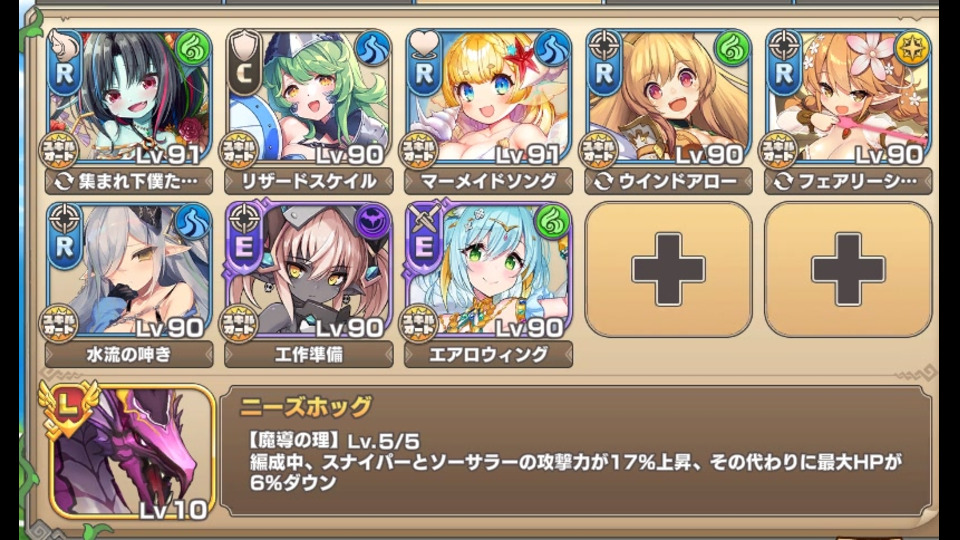Viewport: 960px width, 540px height.
Task: View the 魔導の理 skill description panel
Action: click(x=576, y=451)
